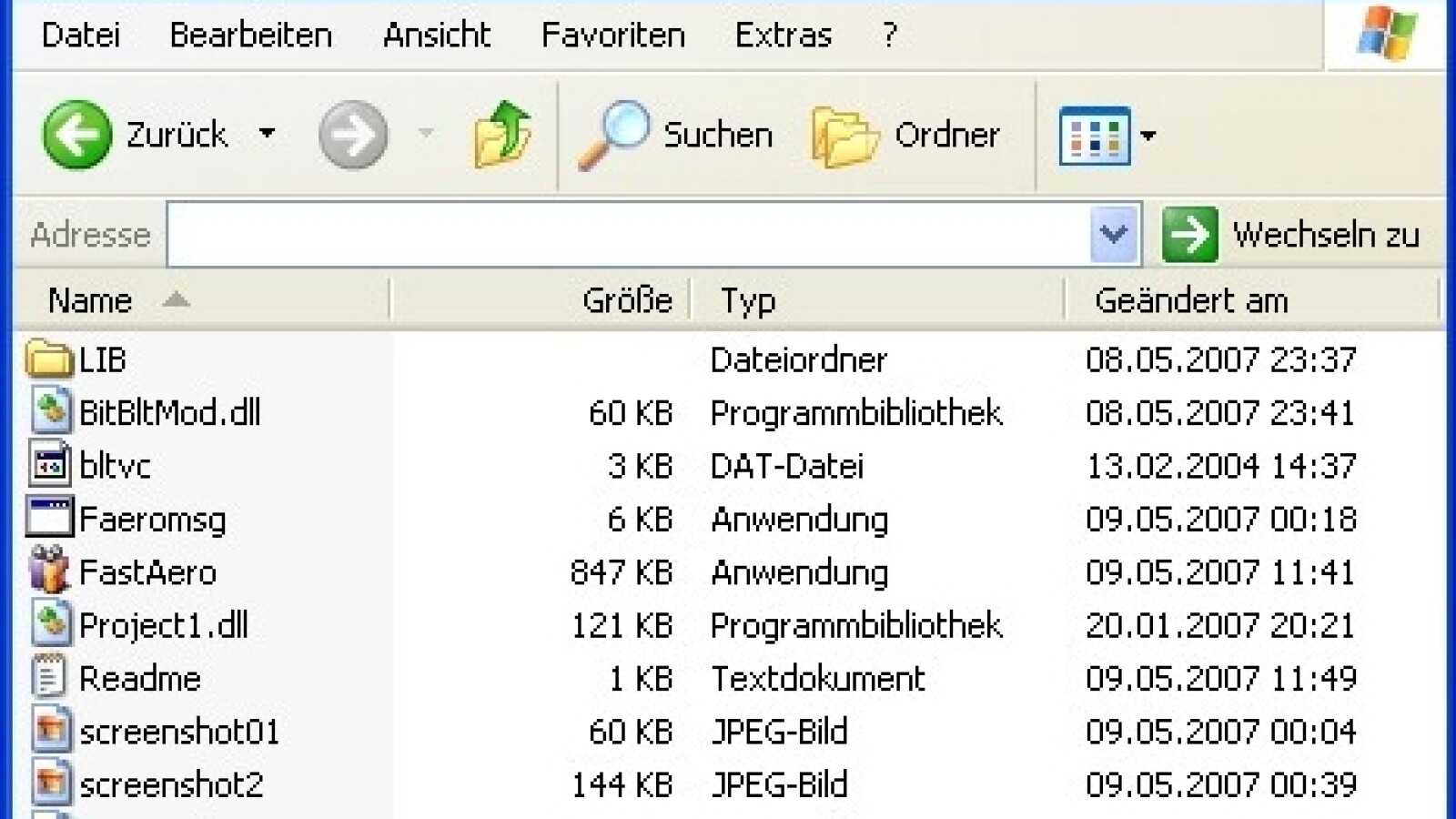Select the Faeromsg application file
The width and height of the screenshot is (1456, 819).
152,519
